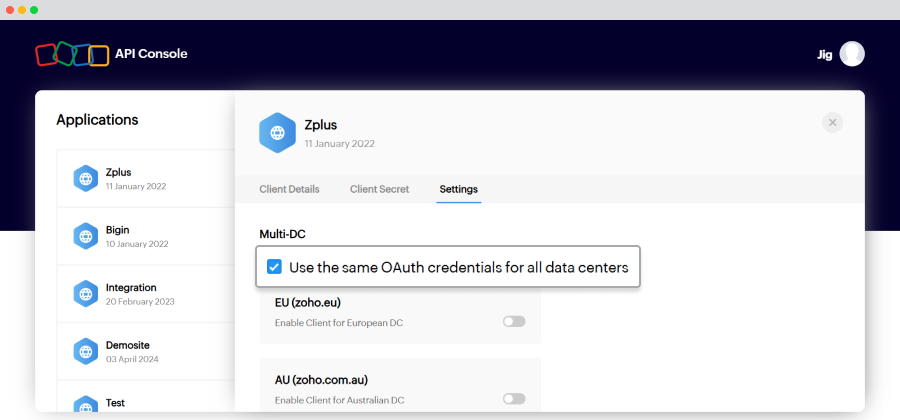Screen dimensions: 900x420
Task: Switch to the Client Details tab
Action: pos(289,189)
